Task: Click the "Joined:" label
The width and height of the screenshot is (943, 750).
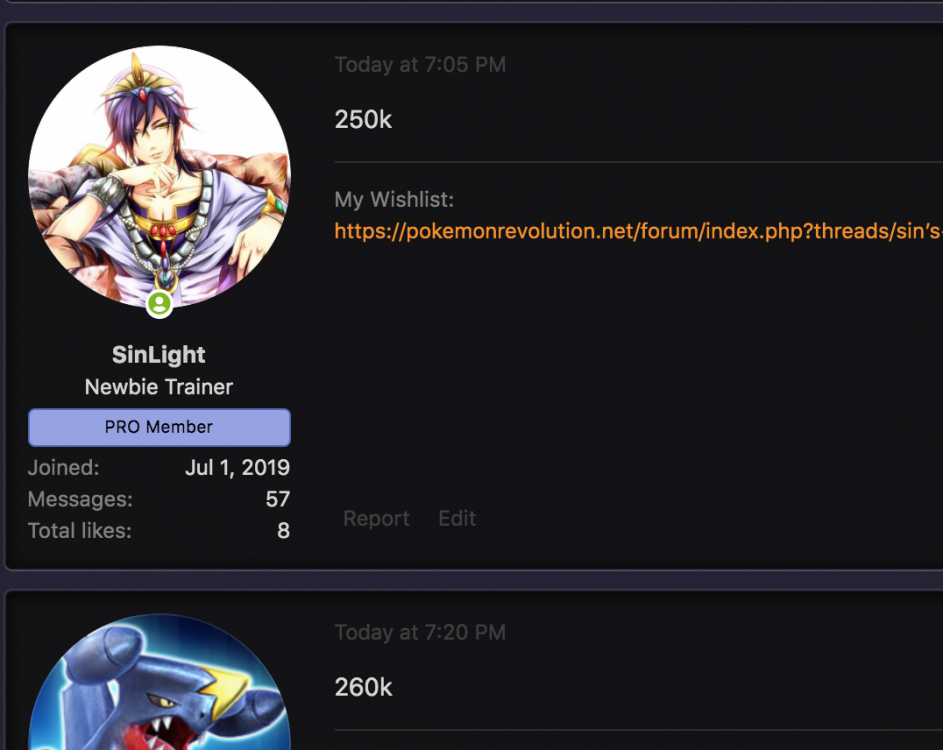Action: [63, 467]
